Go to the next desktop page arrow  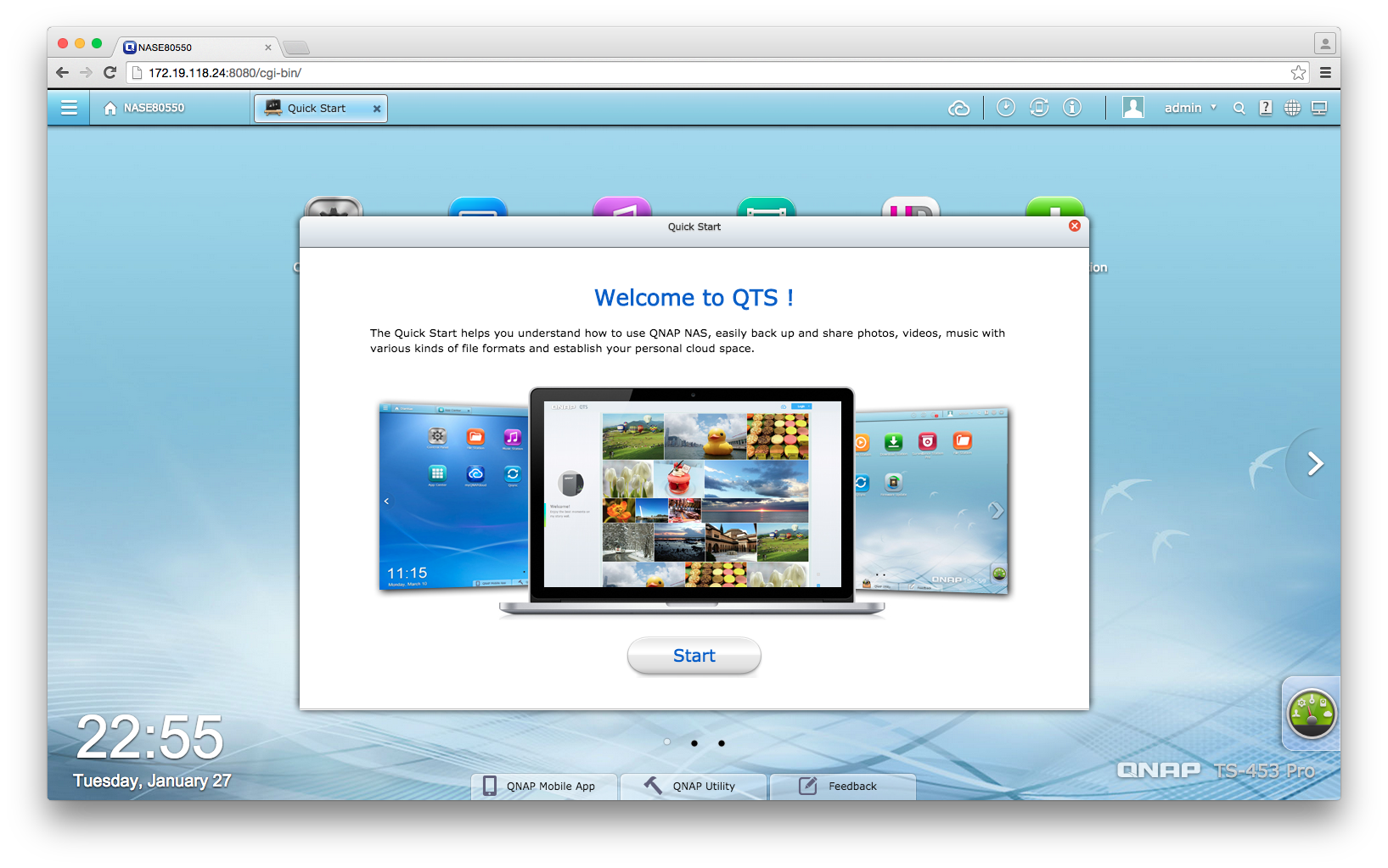click(x=1315, y=463)
